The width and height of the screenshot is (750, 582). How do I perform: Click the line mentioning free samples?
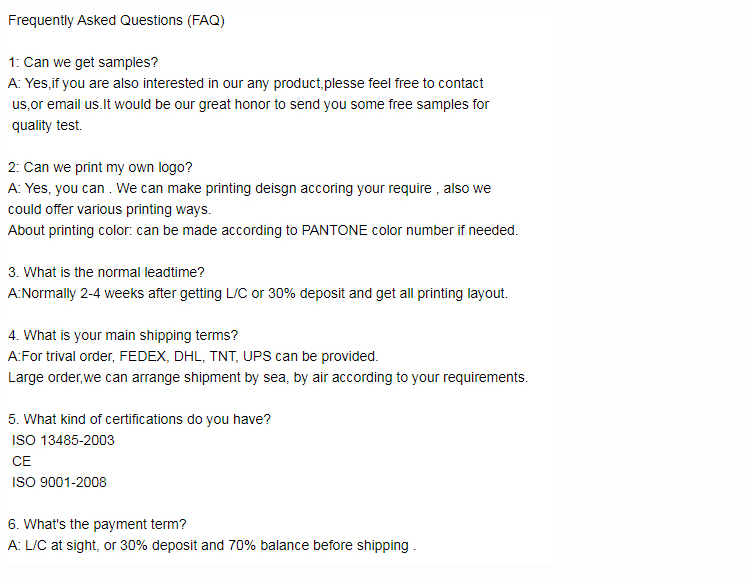(x=250, y=104)
